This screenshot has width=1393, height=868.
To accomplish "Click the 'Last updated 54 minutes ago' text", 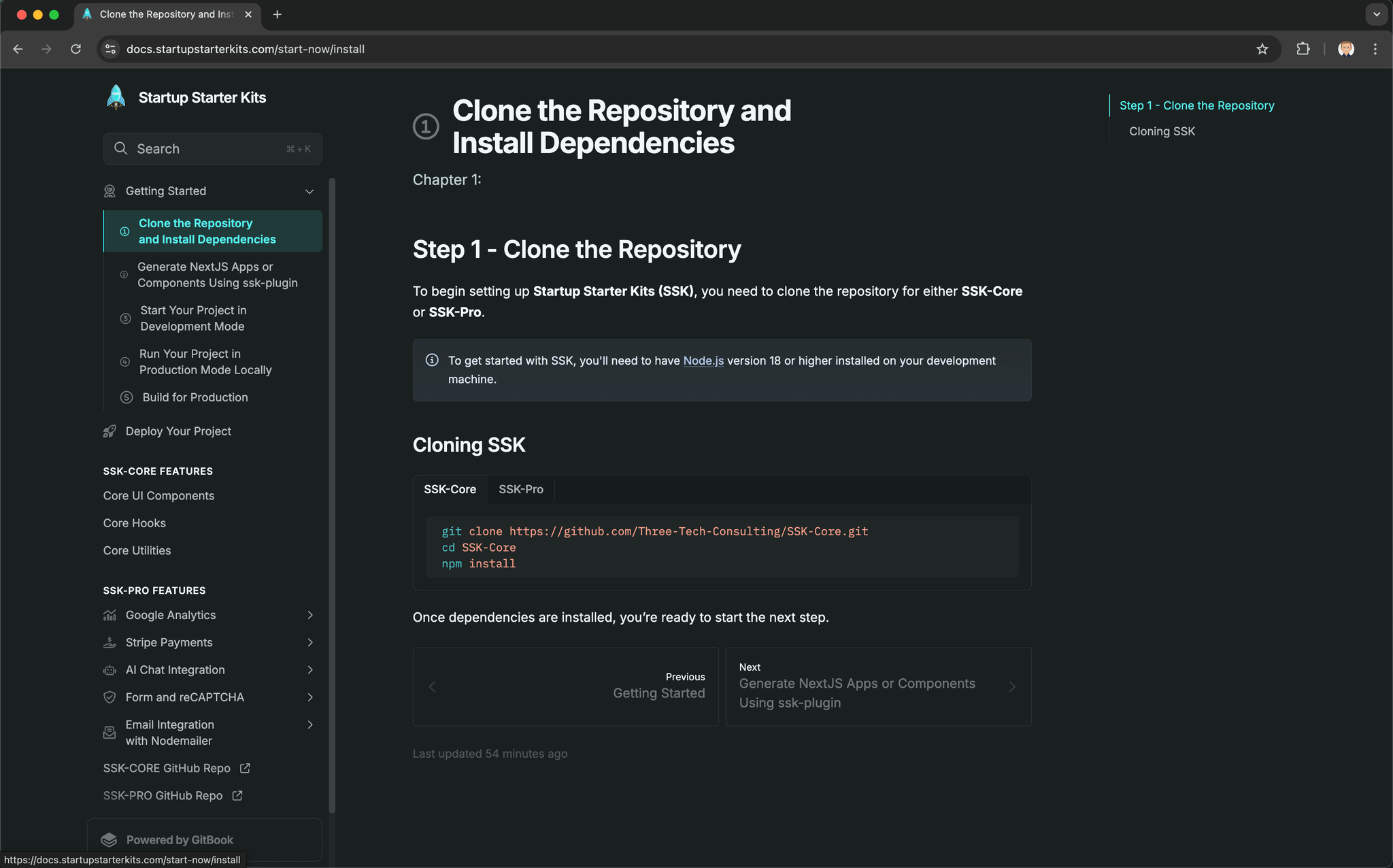I will [x=490, y=754].
